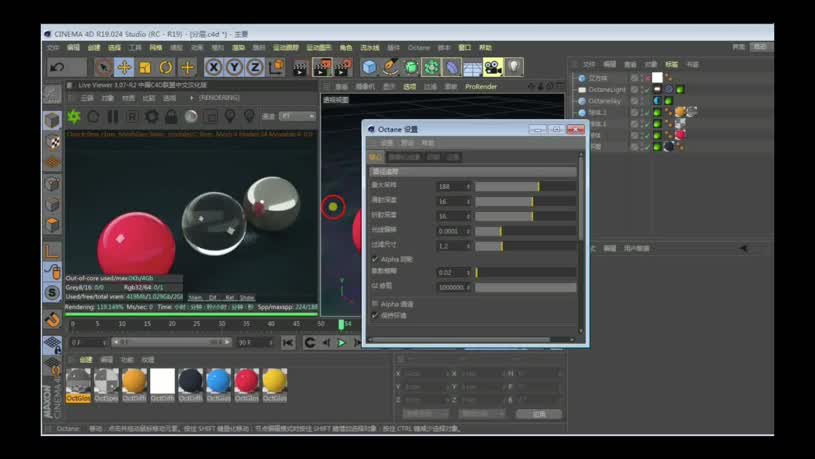Select dark navy OctDiff material
The width and height of the screenshot is (815, 459).
coord(190,385)
